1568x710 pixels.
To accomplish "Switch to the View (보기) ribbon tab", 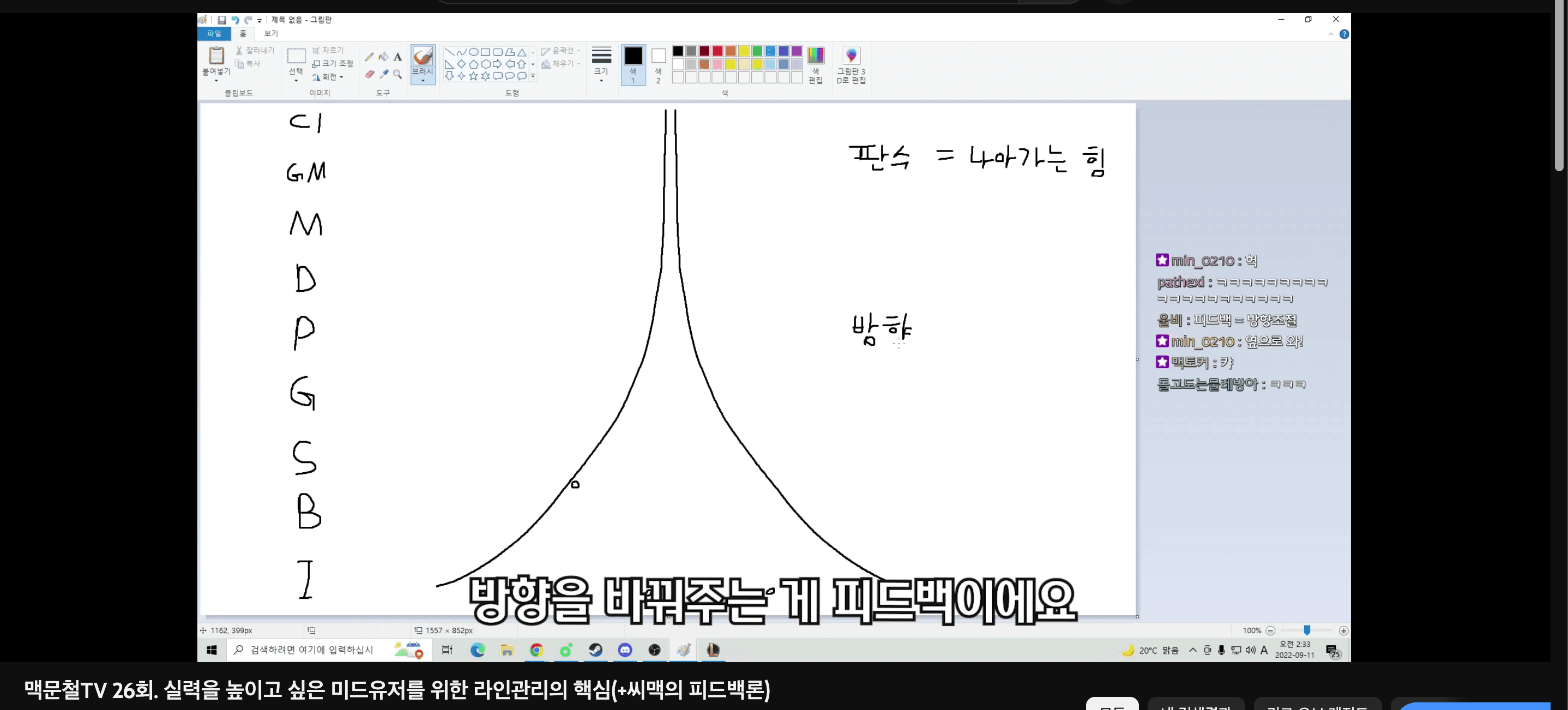I will point(271,34).
